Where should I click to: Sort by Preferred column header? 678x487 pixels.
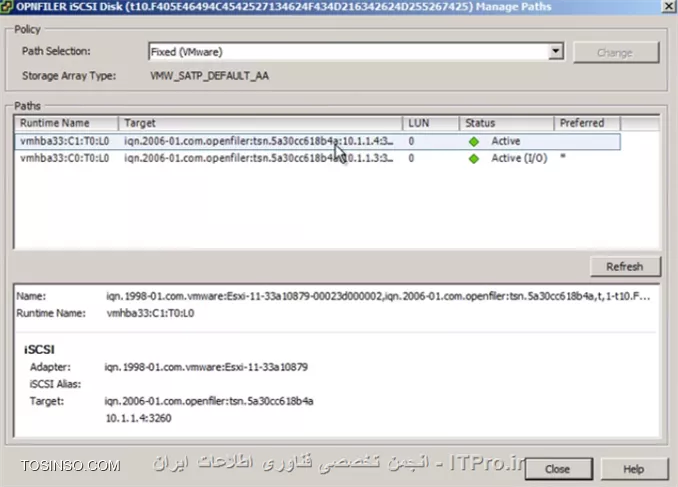pos(587,123)
